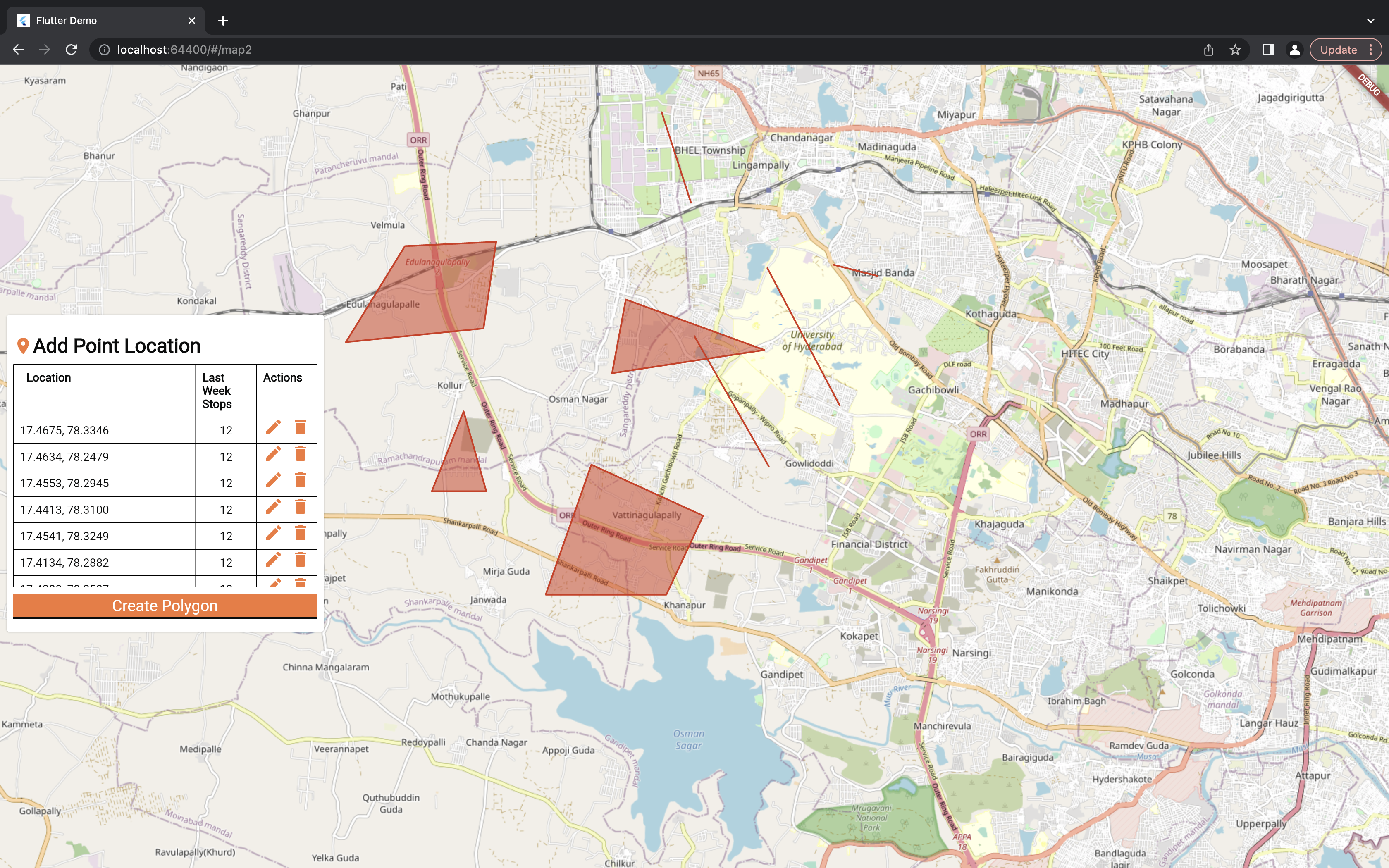Click the location pin icon by Add Point Location
The image size is (1389, 868).
point(23,346)
